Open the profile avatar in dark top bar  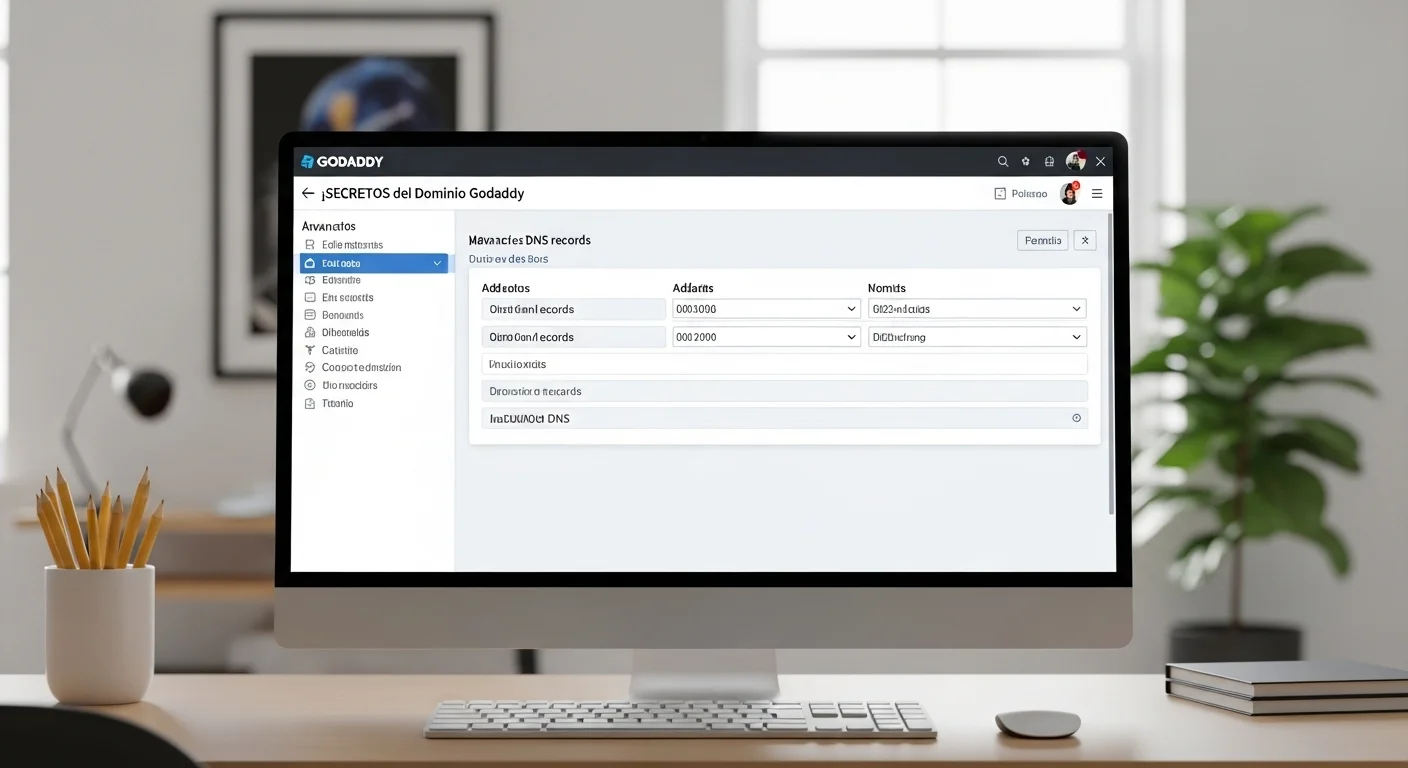click(x=1076, y=160)
